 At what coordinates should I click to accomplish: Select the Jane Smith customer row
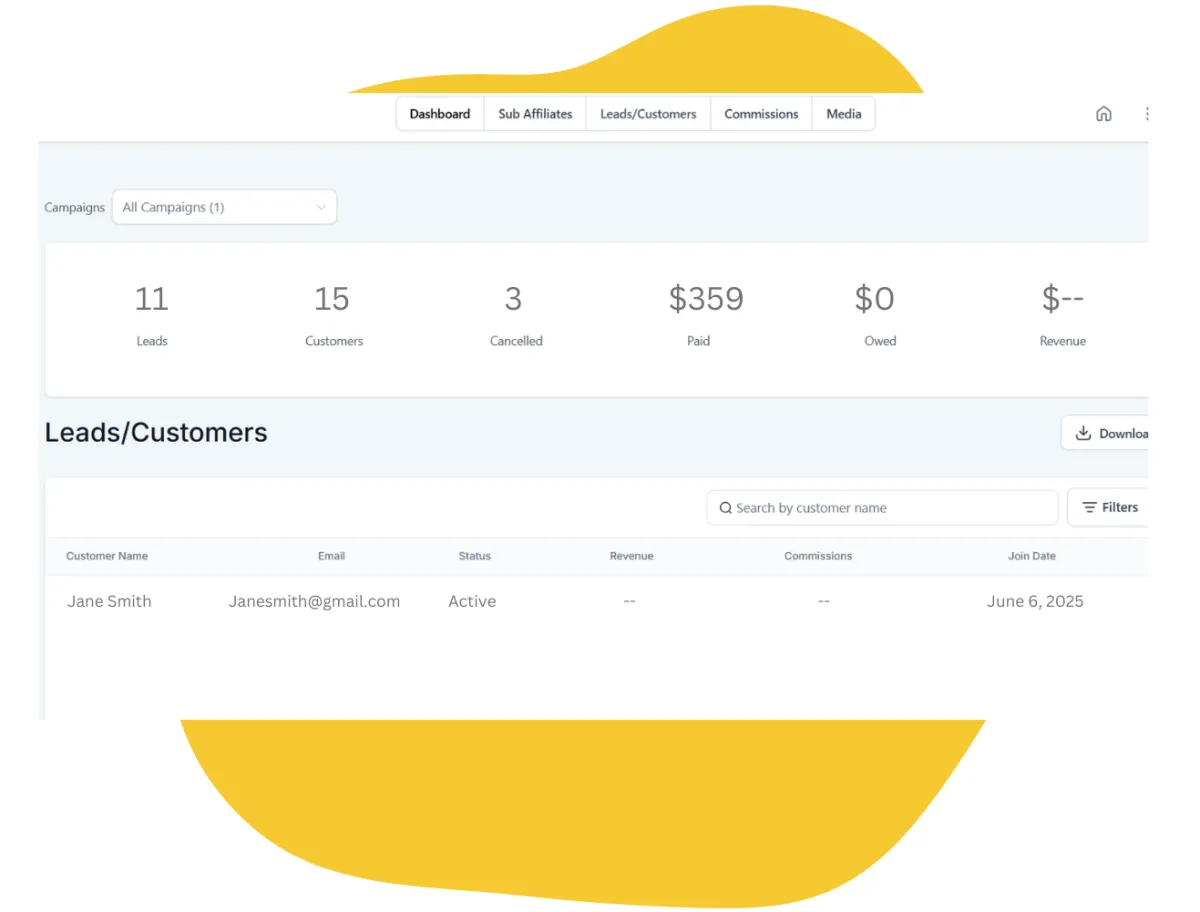[x=109, y=601]
